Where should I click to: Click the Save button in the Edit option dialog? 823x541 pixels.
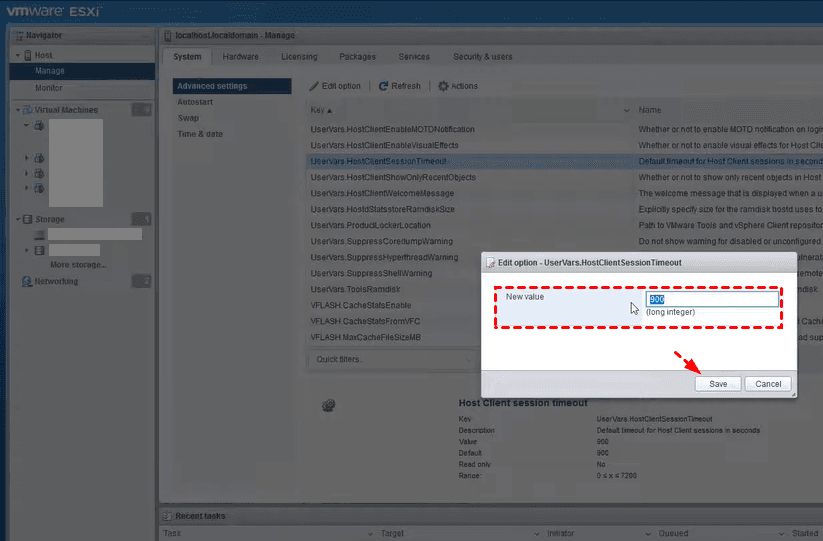(718, 384)
